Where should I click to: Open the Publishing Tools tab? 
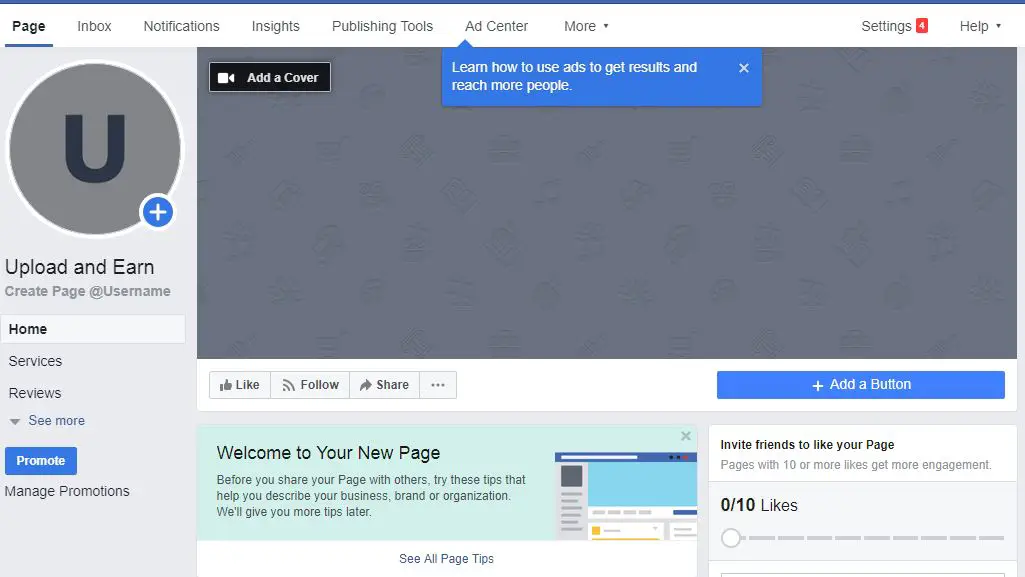382,26
